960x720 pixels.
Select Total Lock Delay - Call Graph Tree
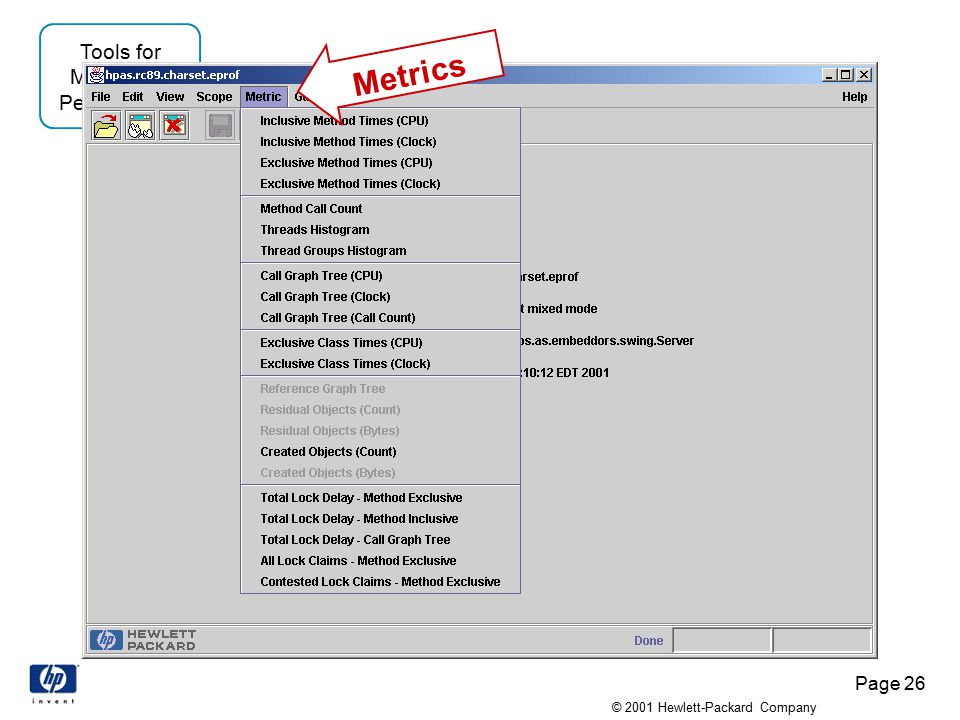(380, 539)
